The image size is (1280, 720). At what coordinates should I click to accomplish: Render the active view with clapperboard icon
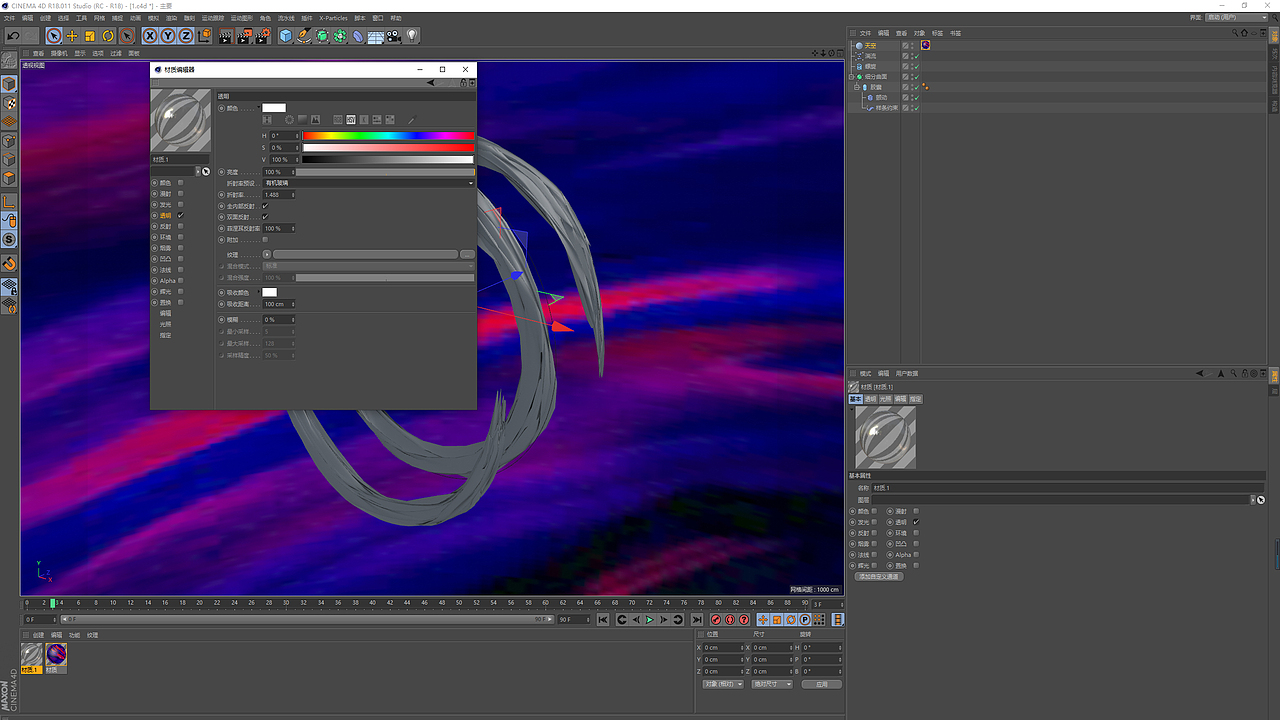(x=226, y=36)
